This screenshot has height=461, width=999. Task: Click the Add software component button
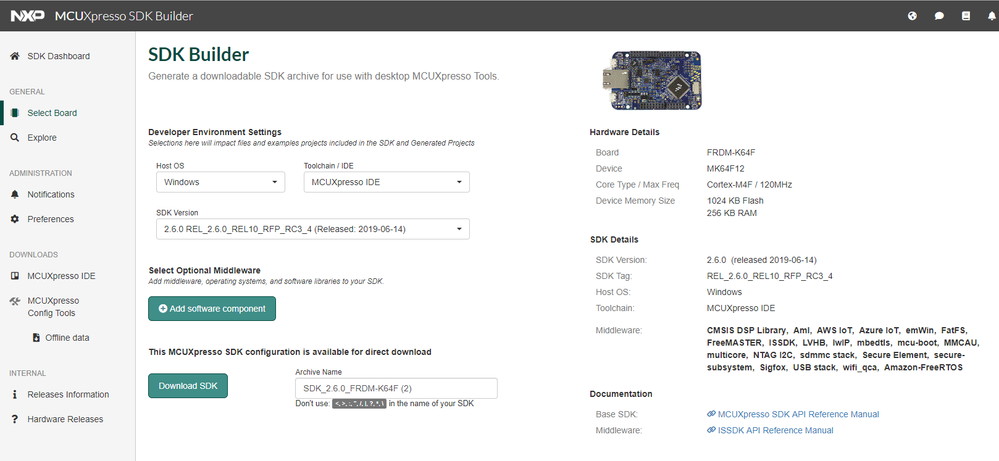212,308
